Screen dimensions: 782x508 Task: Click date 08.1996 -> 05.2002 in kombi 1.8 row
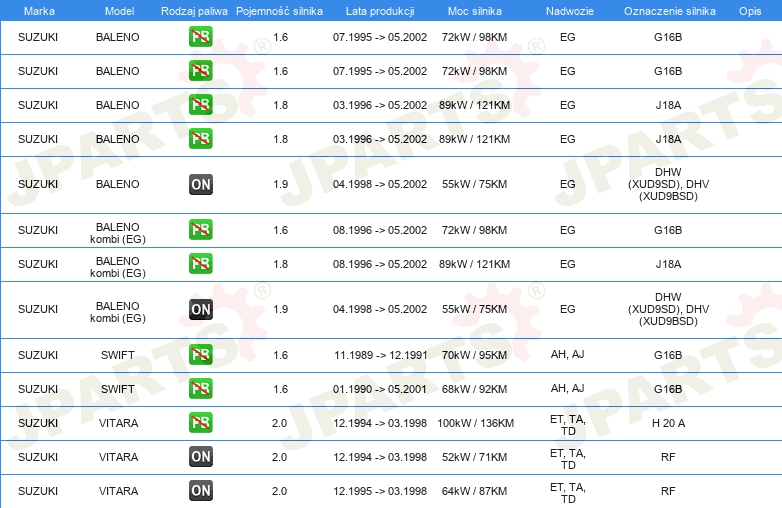point(380,264)
